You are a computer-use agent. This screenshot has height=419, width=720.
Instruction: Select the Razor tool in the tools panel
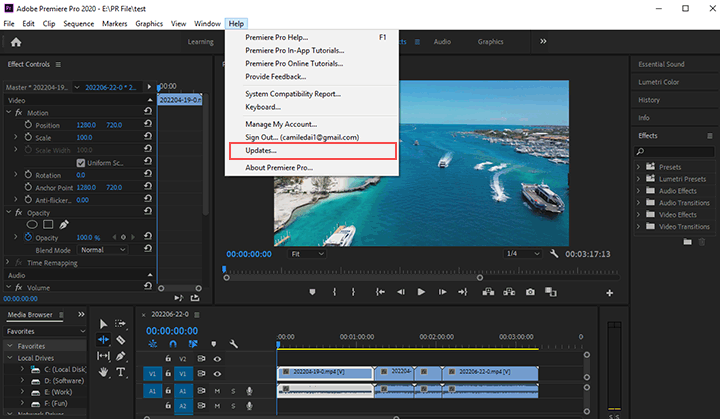click(121, 340)
